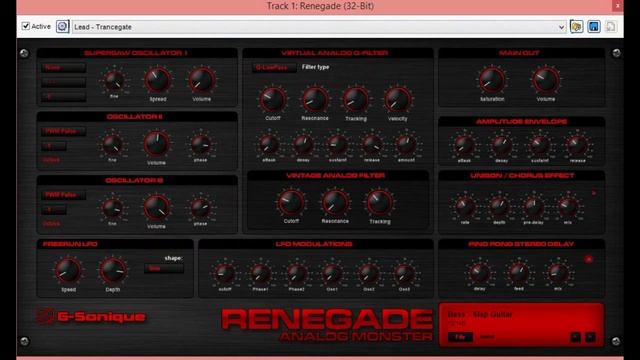Toggle the Unison/Chorus effect LED

click(x=594, y=193)
